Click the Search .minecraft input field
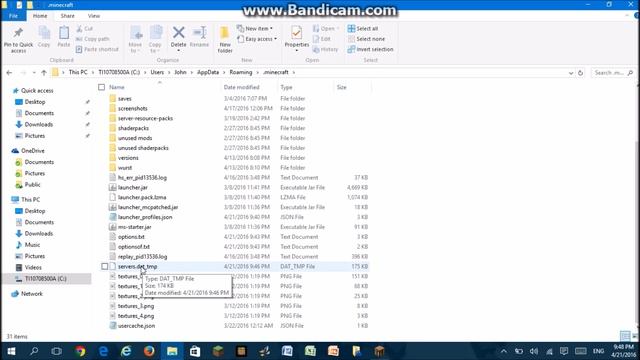This screenshot has height=360, width=640. tap(613, 73)
